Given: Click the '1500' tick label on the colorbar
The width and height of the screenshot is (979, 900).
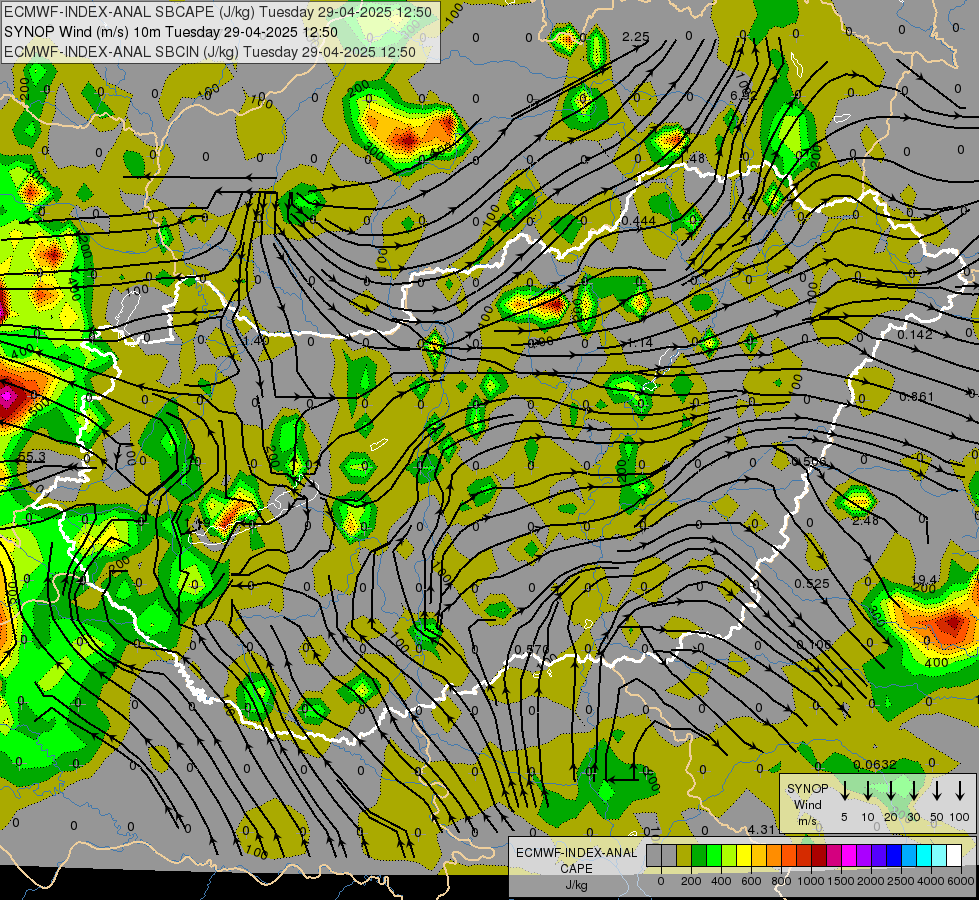Looking at the screenshot, I should pos(840,881).
